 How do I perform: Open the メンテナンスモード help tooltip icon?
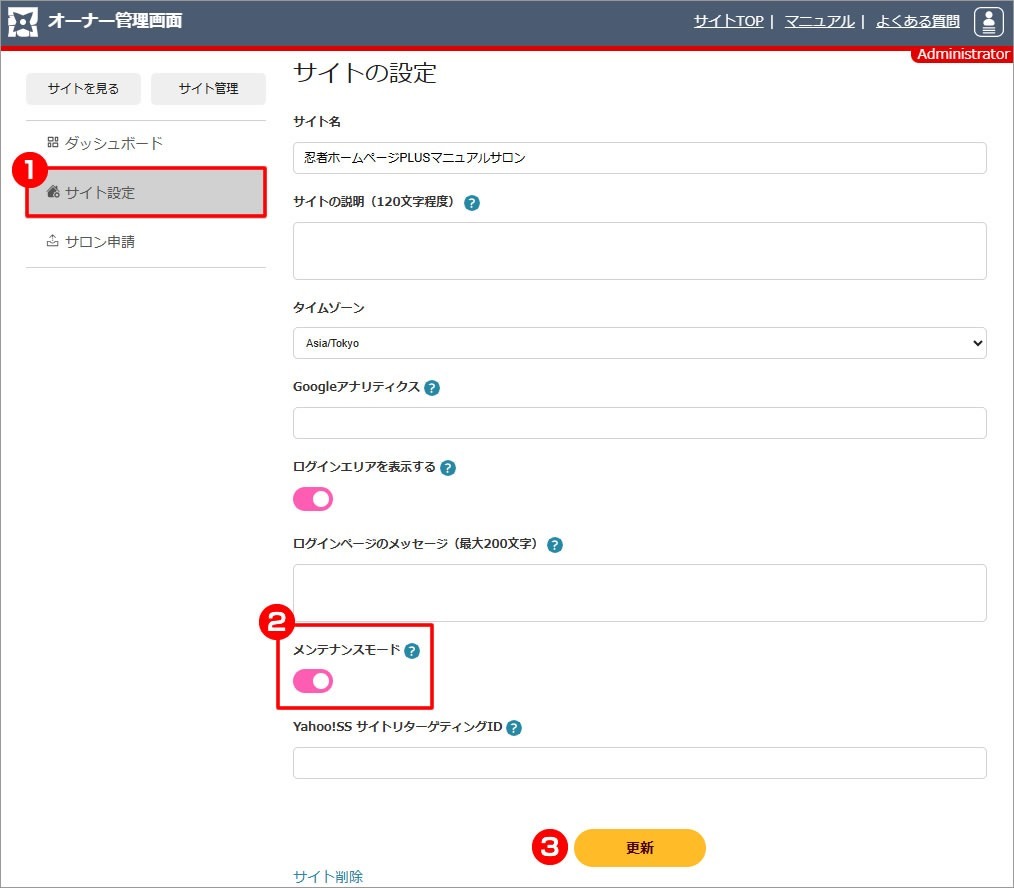(412, 651)
